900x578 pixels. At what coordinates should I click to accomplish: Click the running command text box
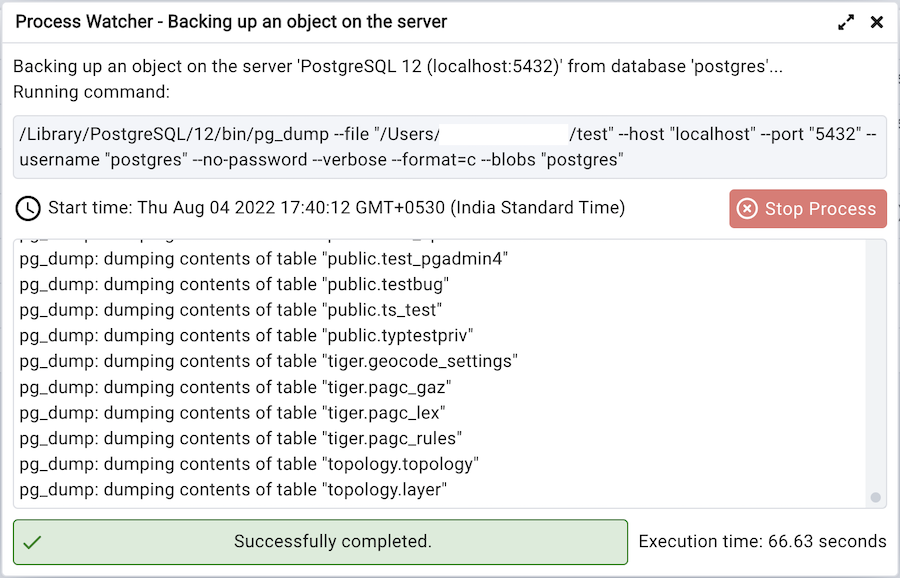(x=450, y=147)
